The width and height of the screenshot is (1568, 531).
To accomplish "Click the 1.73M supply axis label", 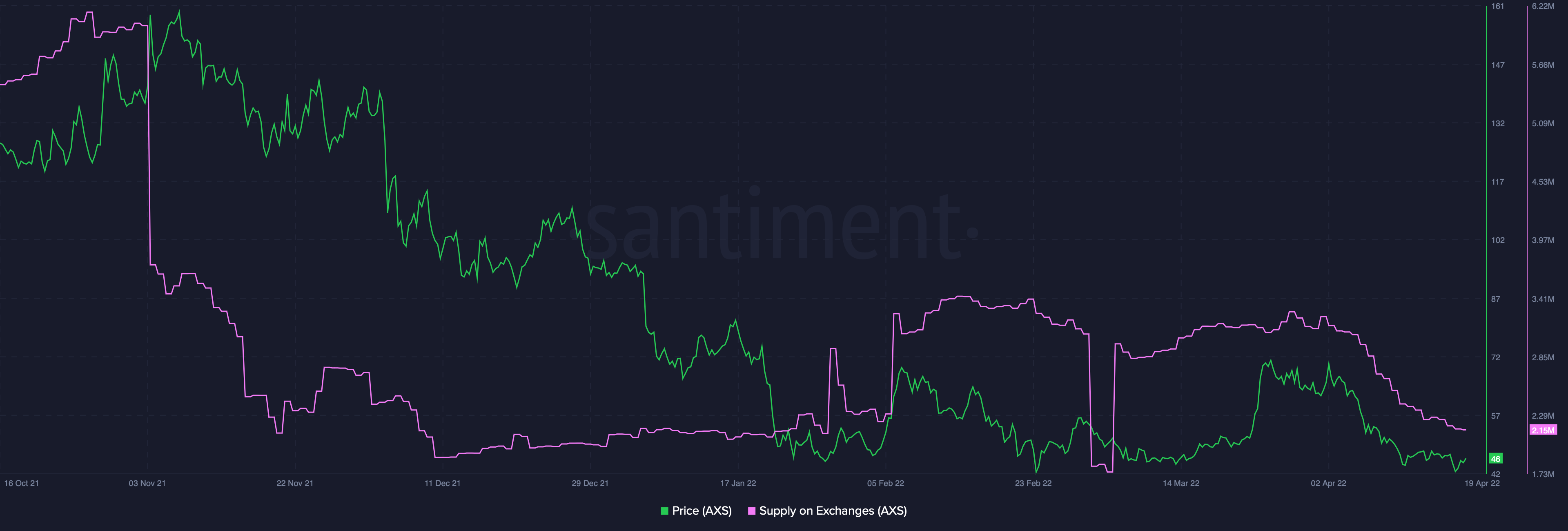I will point(1542,474).
